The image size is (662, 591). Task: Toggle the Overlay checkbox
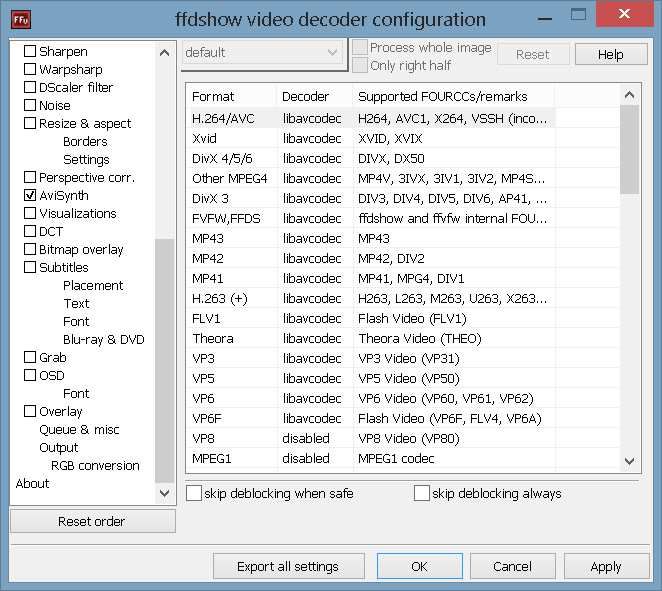click(x=30, y=411)
